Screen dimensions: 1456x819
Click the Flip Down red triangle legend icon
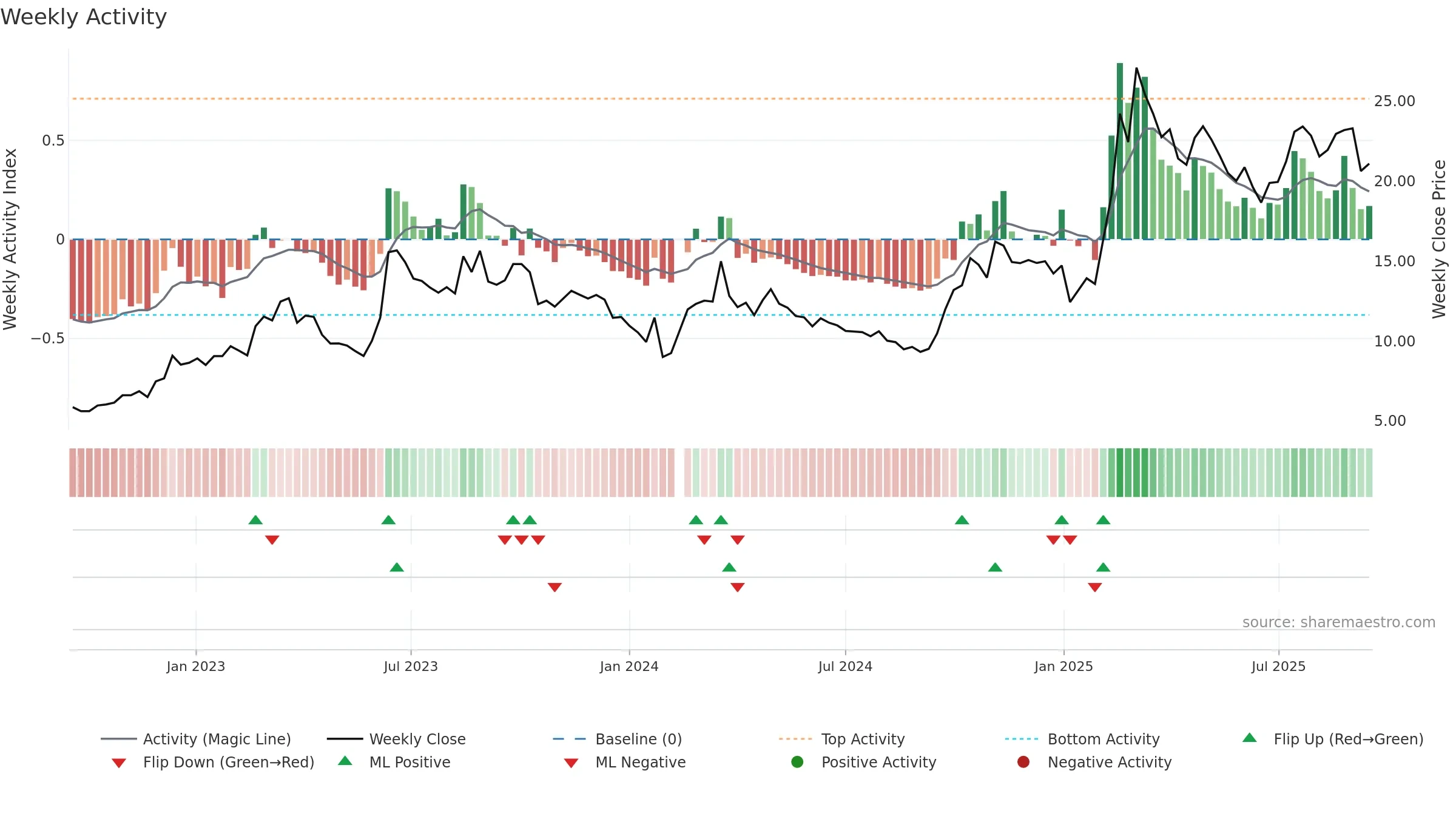tap(119, 763)
